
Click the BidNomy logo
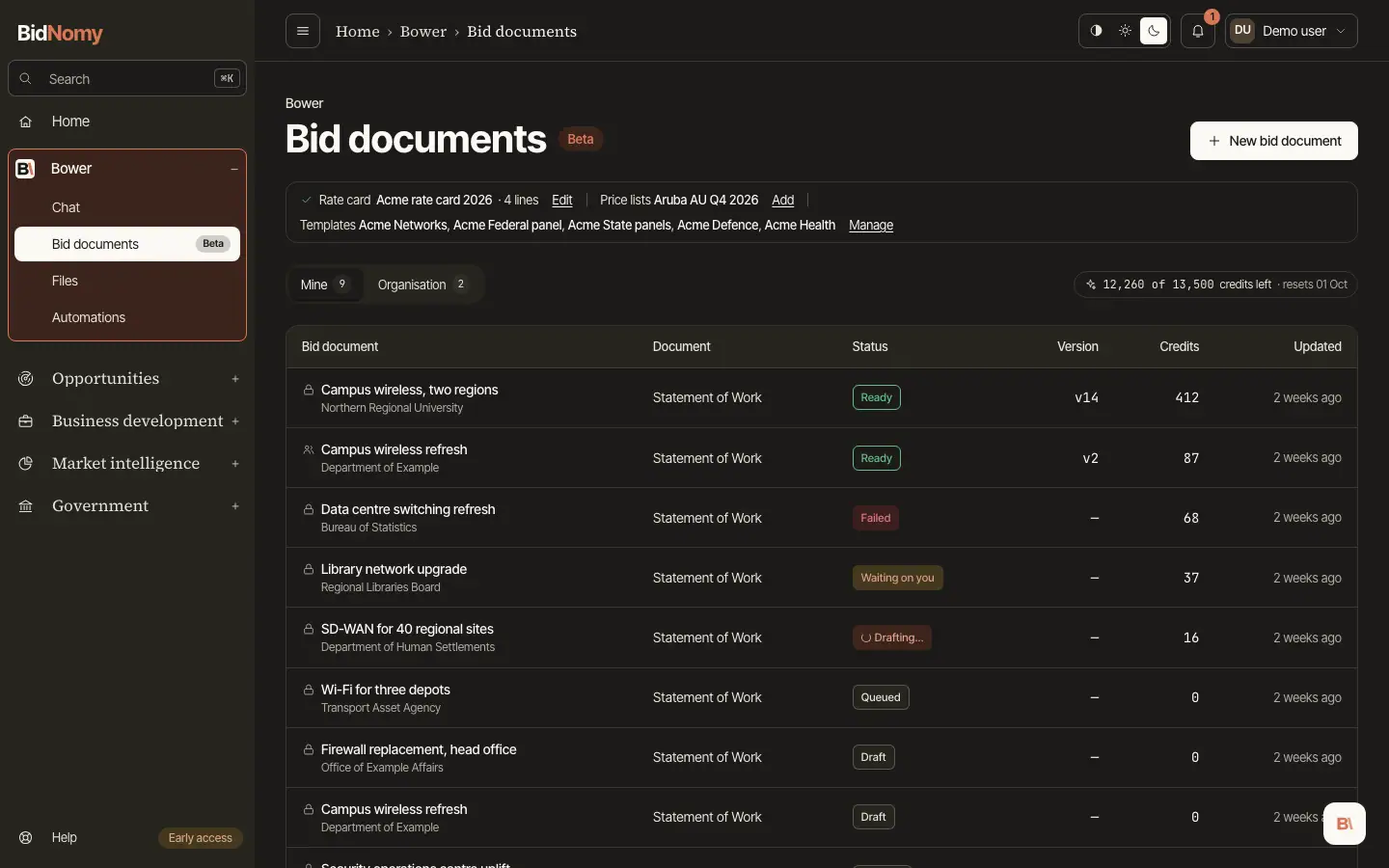click(60, 33)
